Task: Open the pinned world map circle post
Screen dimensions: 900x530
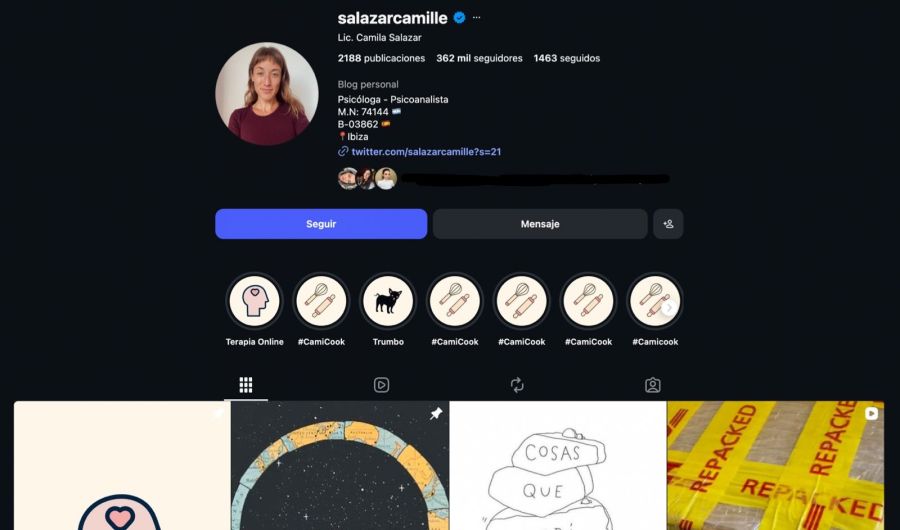Action: (340, 466)
